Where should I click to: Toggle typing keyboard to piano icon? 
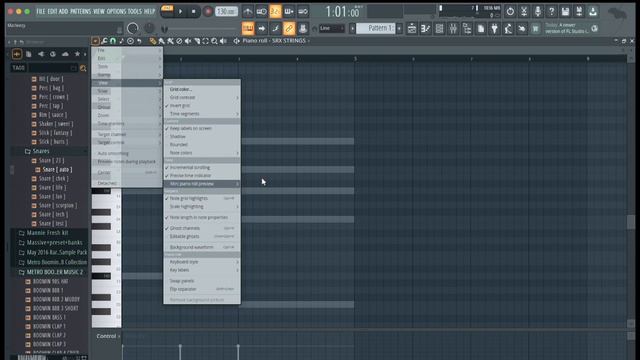pyautogui.click(x=248, y=28)
